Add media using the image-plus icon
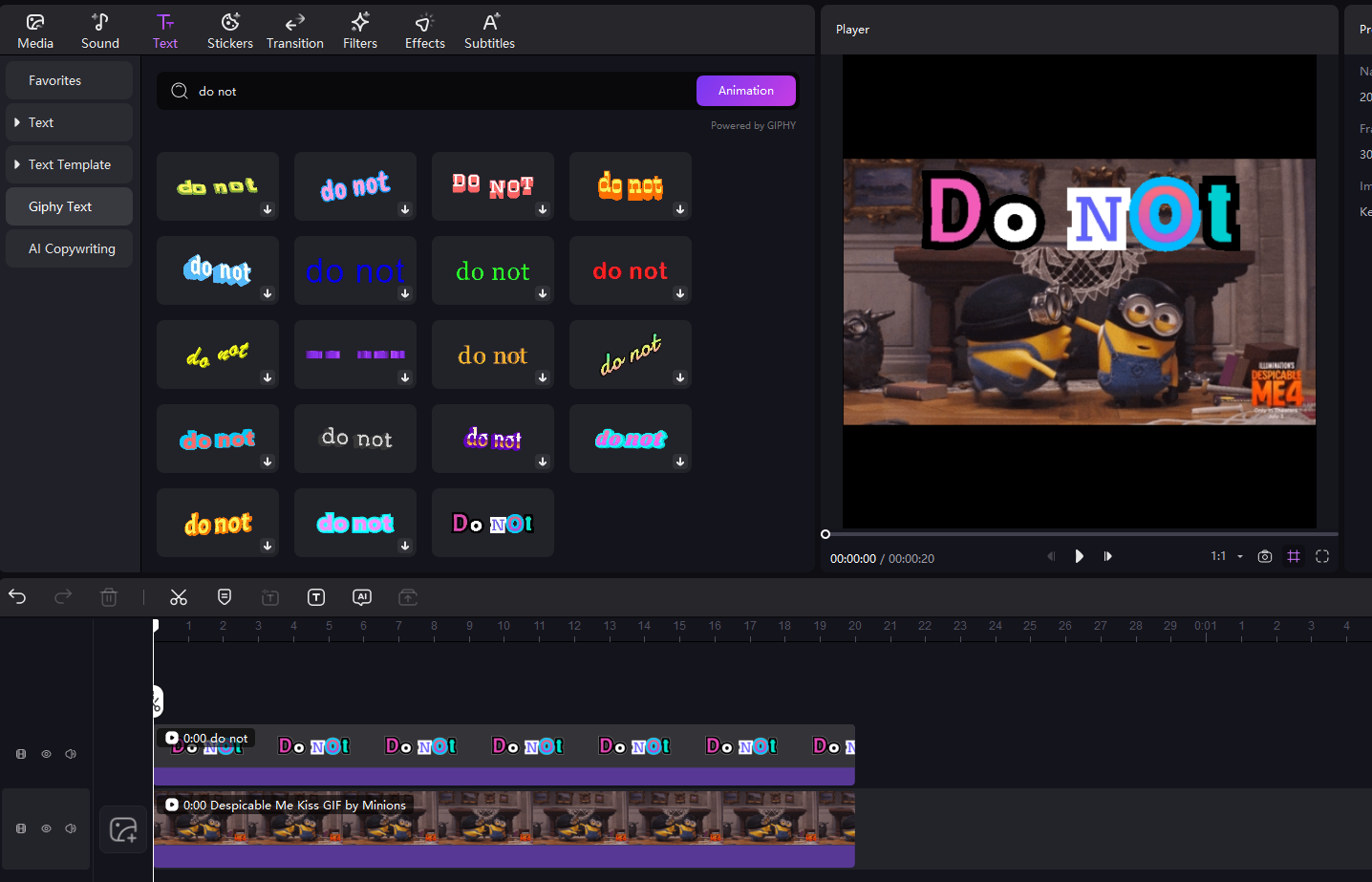Viewport: 1372px width, 882px height. pos(123,828)
